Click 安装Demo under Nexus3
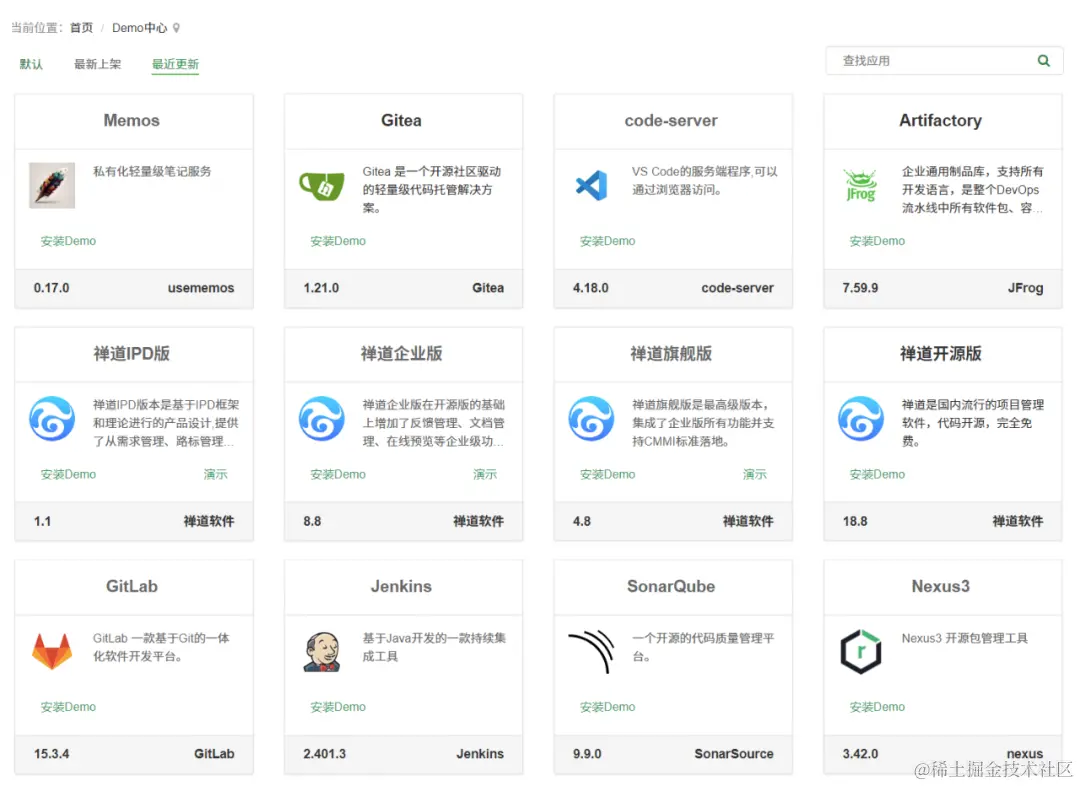Image resolution: width=1080 pixels, height=786 pixels. (876, 707)
